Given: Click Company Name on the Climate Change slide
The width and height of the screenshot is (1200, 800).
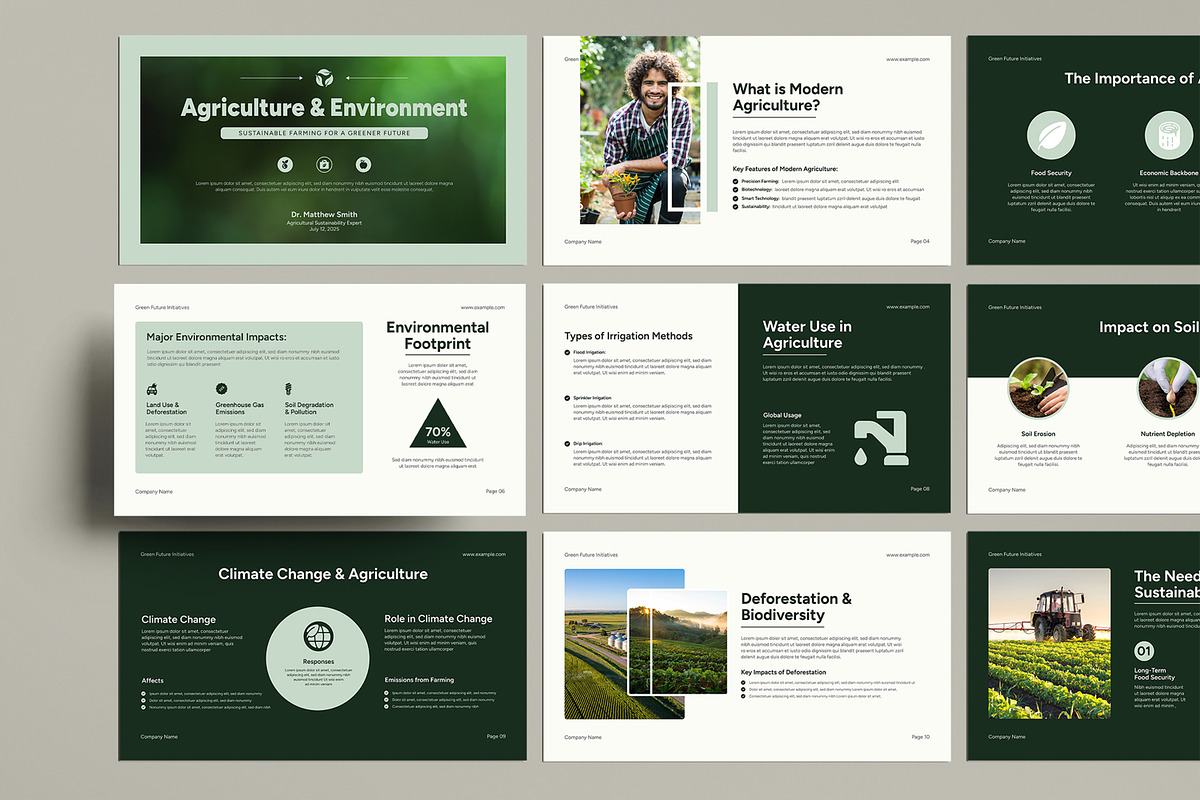Looking at the screenshot, I should pyautogui.click(x=159, y=737).
